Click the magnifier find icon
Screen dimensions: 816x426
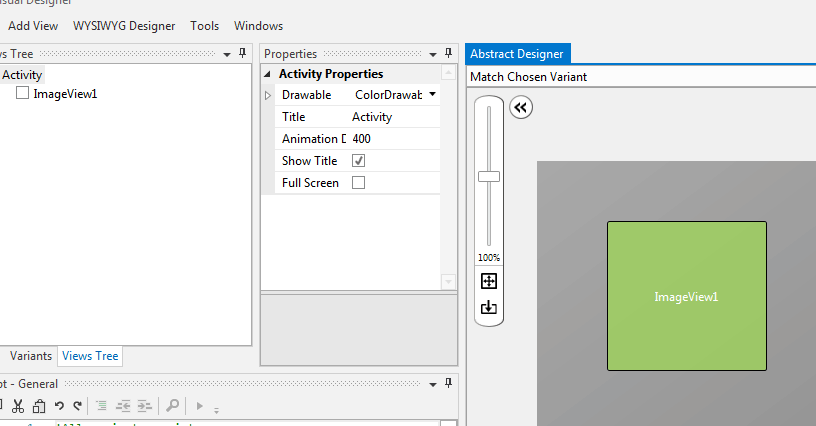[x=172, y=406]
